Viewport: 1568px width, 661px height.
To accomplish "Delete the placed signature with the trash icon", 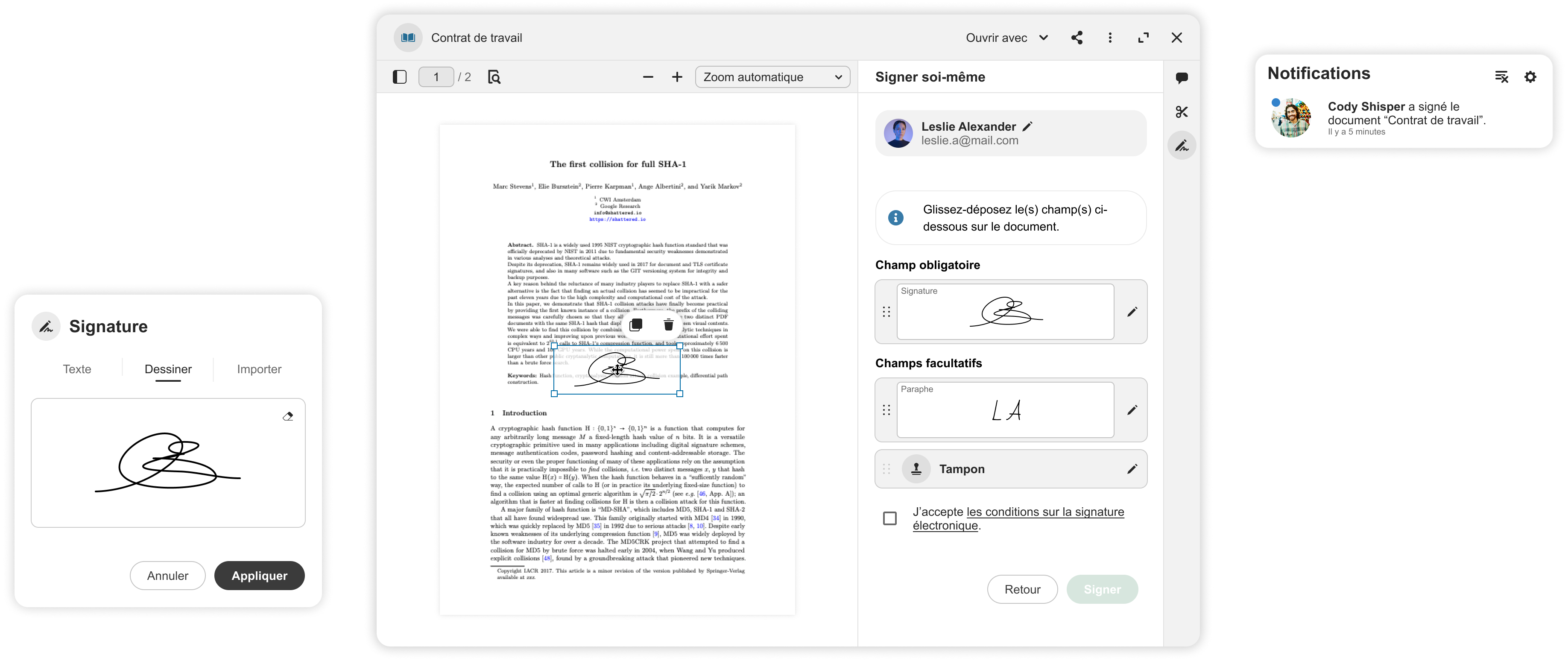I will [668, 325].
